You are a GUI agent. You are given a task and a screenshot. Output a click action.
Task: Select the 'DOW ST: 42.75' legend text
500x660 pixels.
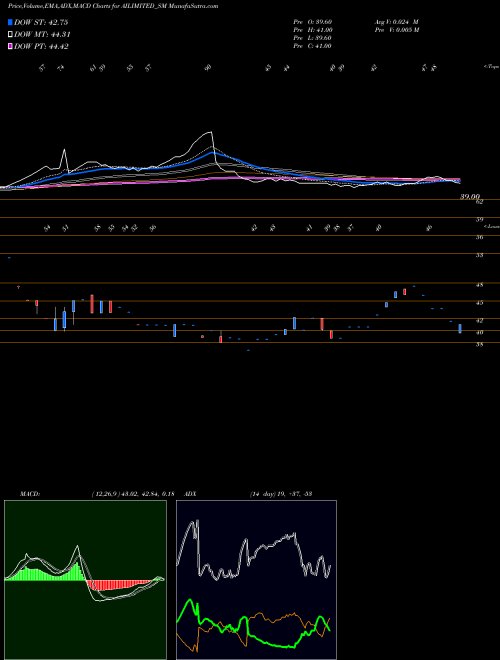(x=41, y=22)
